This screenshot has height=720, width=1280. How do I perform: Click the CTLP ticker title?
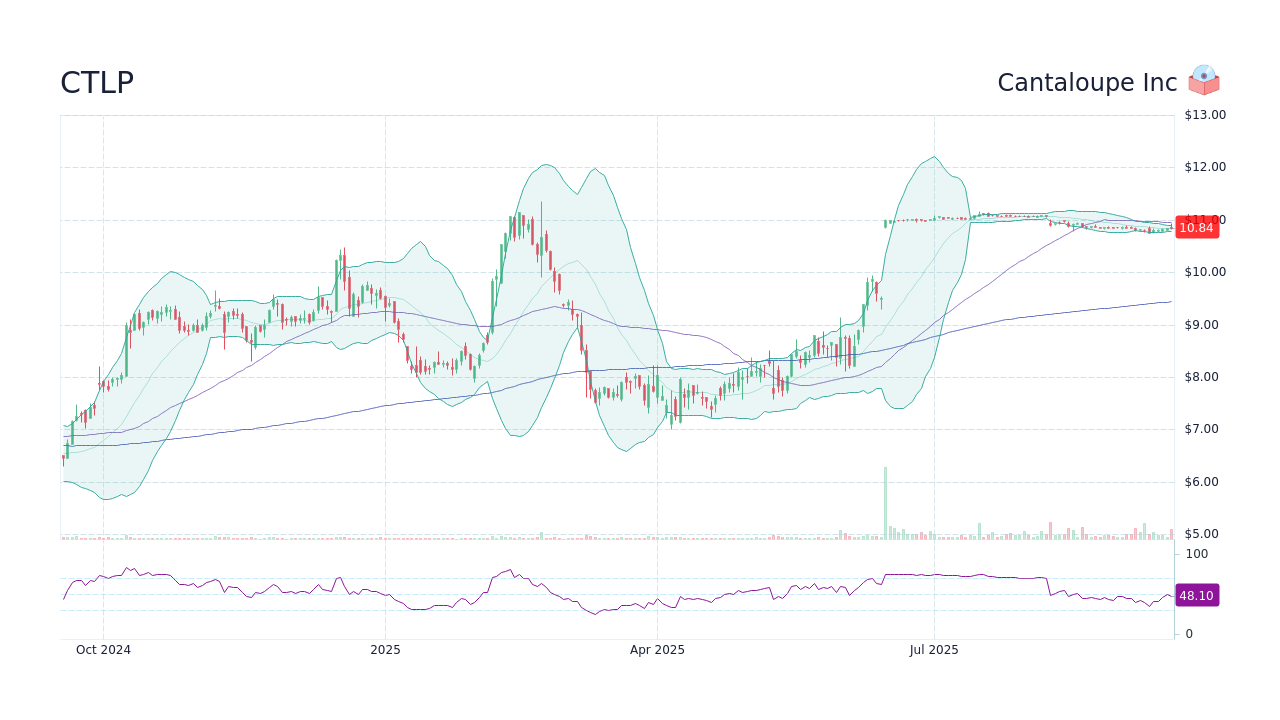(x=97, y=83)
